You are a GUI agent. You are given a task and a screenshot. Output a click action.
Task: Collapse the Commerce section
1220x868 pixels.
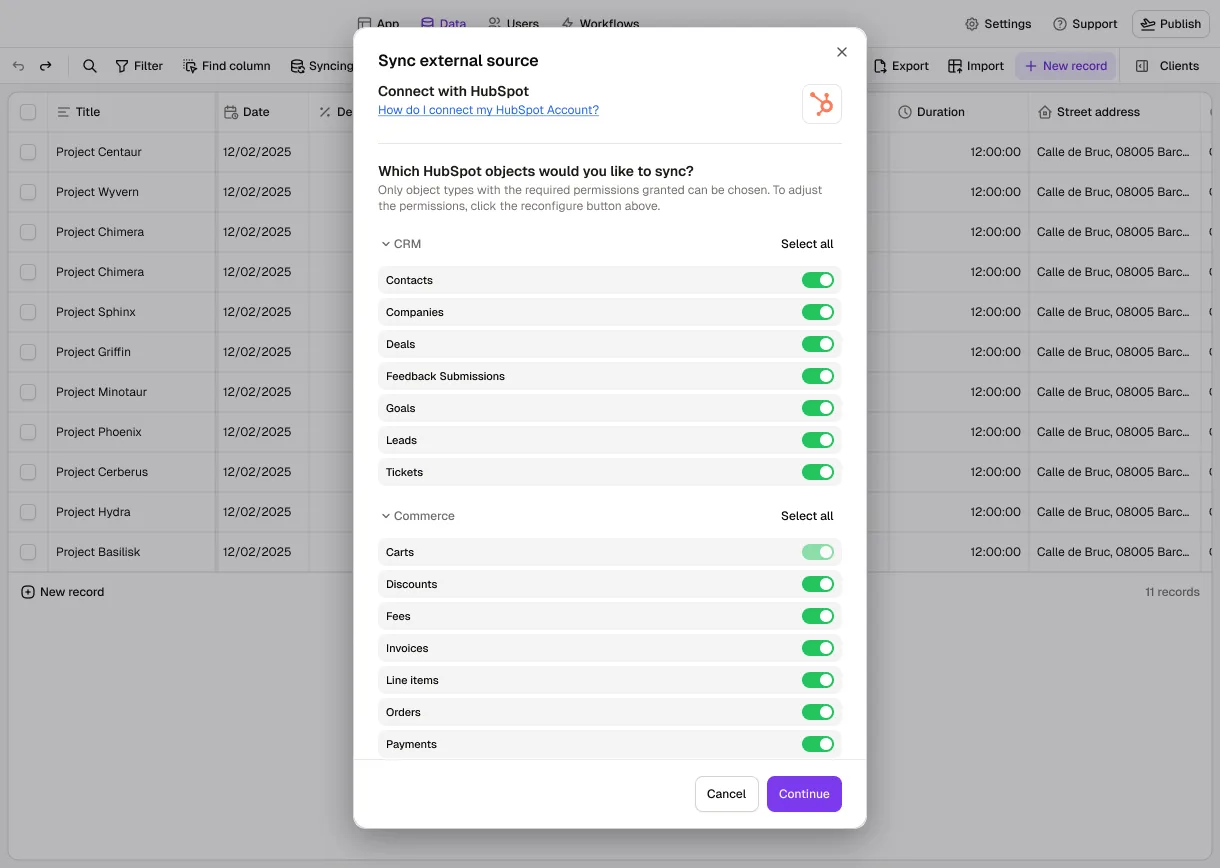click(418, 516)
